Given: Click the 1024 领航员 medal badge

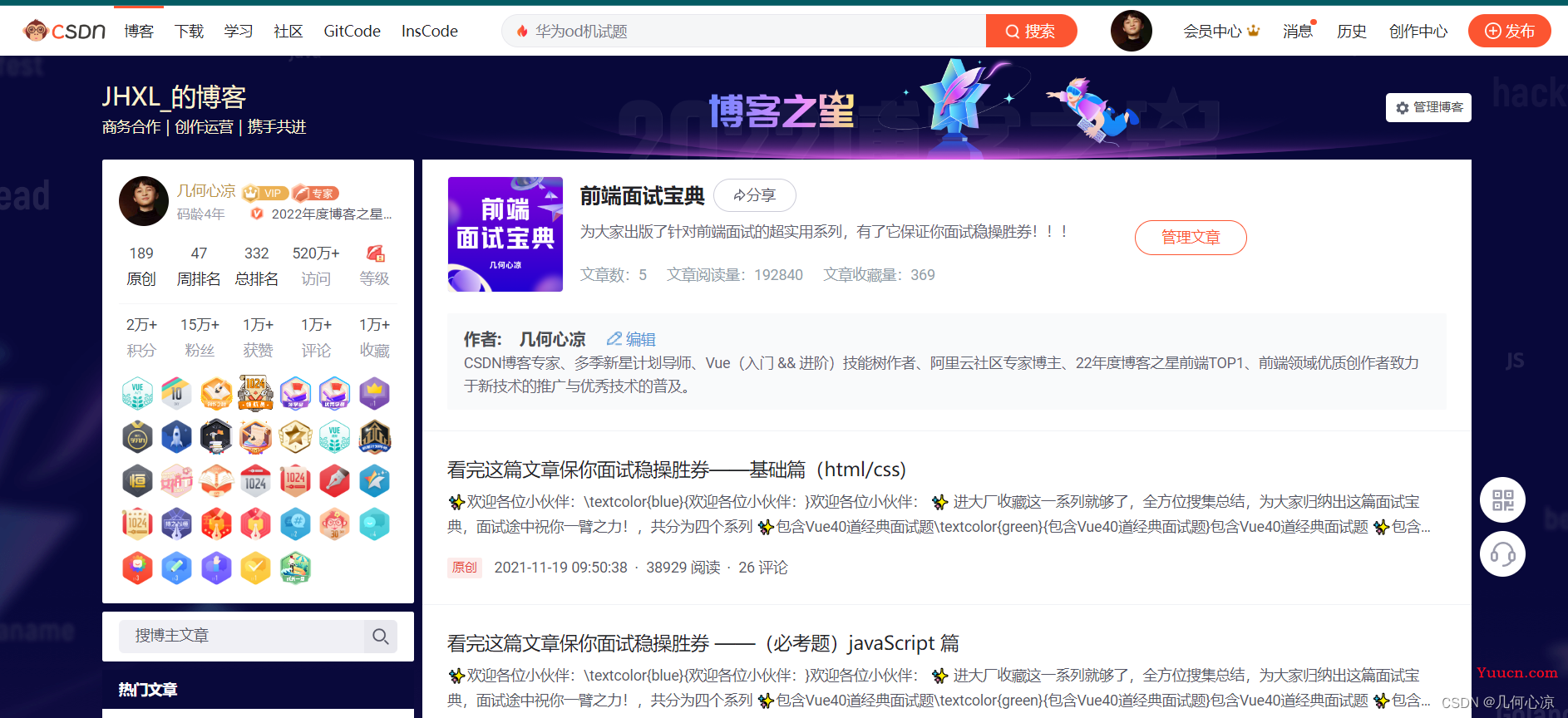Looking at the screenshot, I should (x=256, y=393).
